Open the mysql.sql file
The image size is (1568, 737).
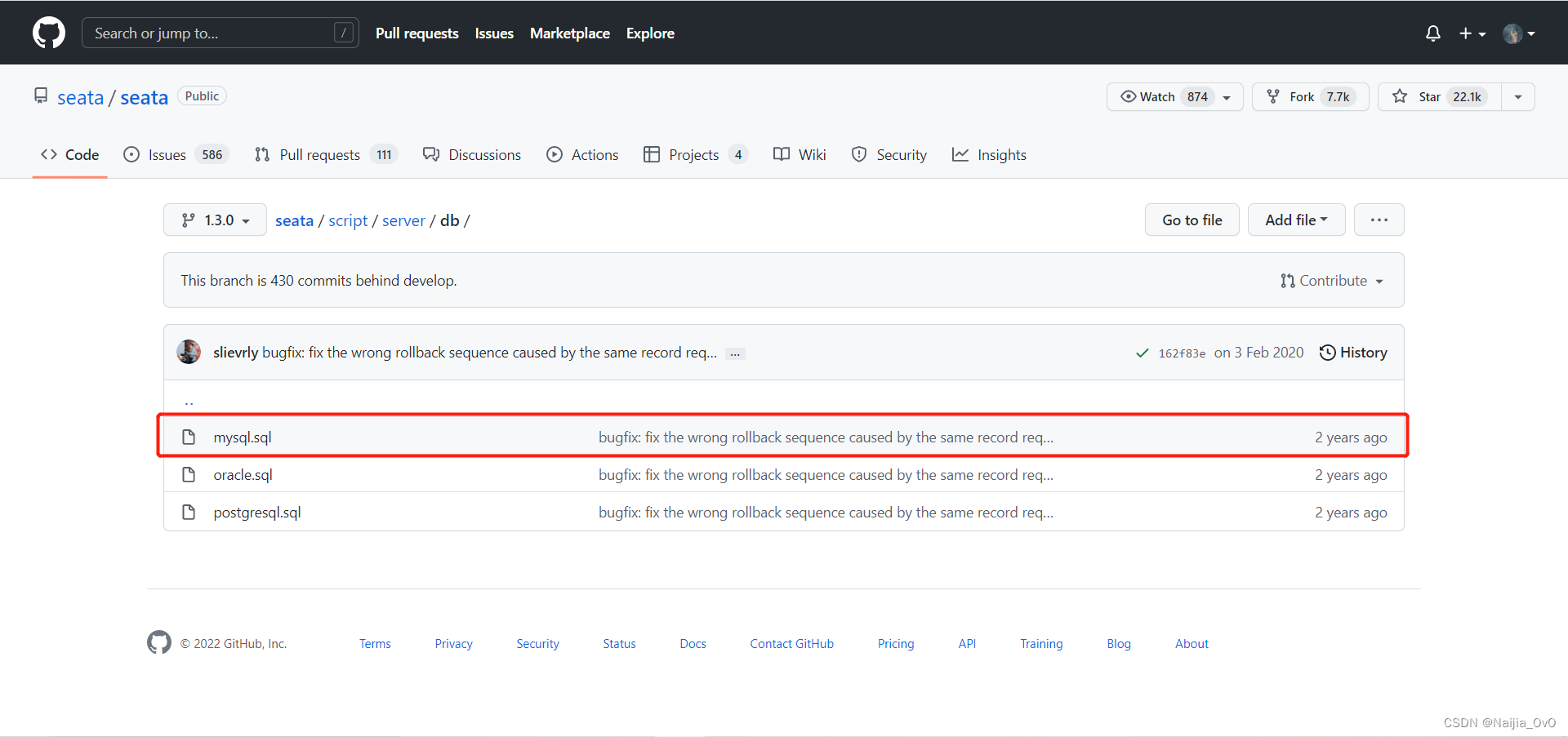(x=243, y=437)
